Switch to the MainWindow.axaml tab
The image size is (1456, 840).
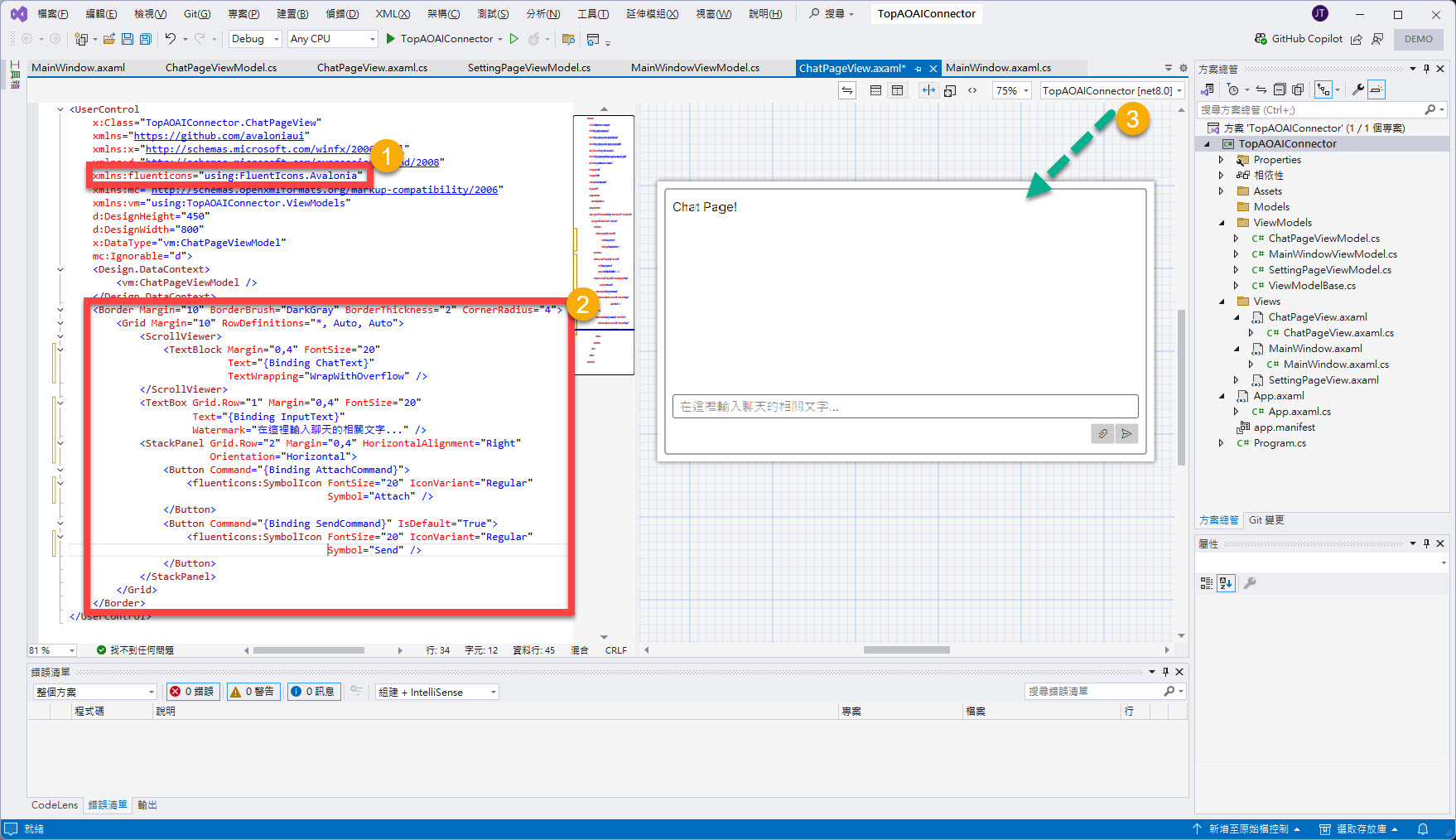click(78, 68)
